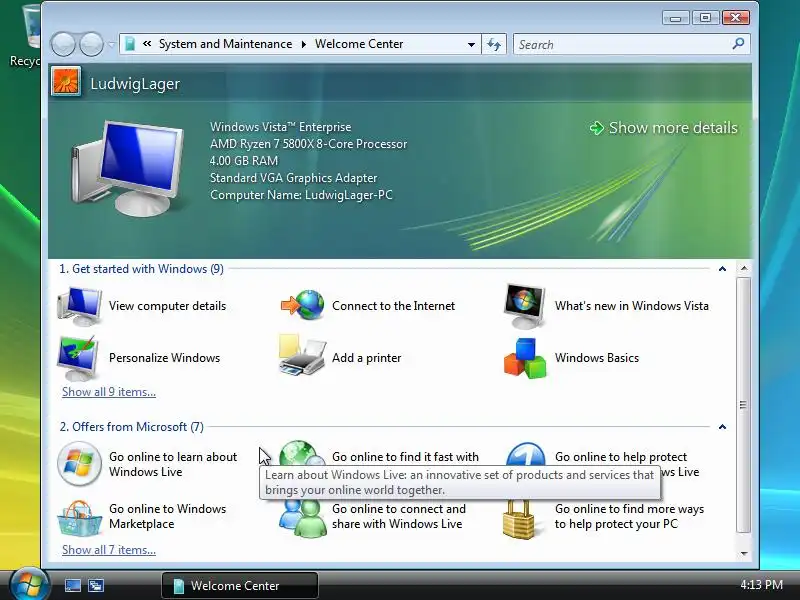800x600 pixels.
Task: Click the Back navigation button
Action: (x=63, y=44)
